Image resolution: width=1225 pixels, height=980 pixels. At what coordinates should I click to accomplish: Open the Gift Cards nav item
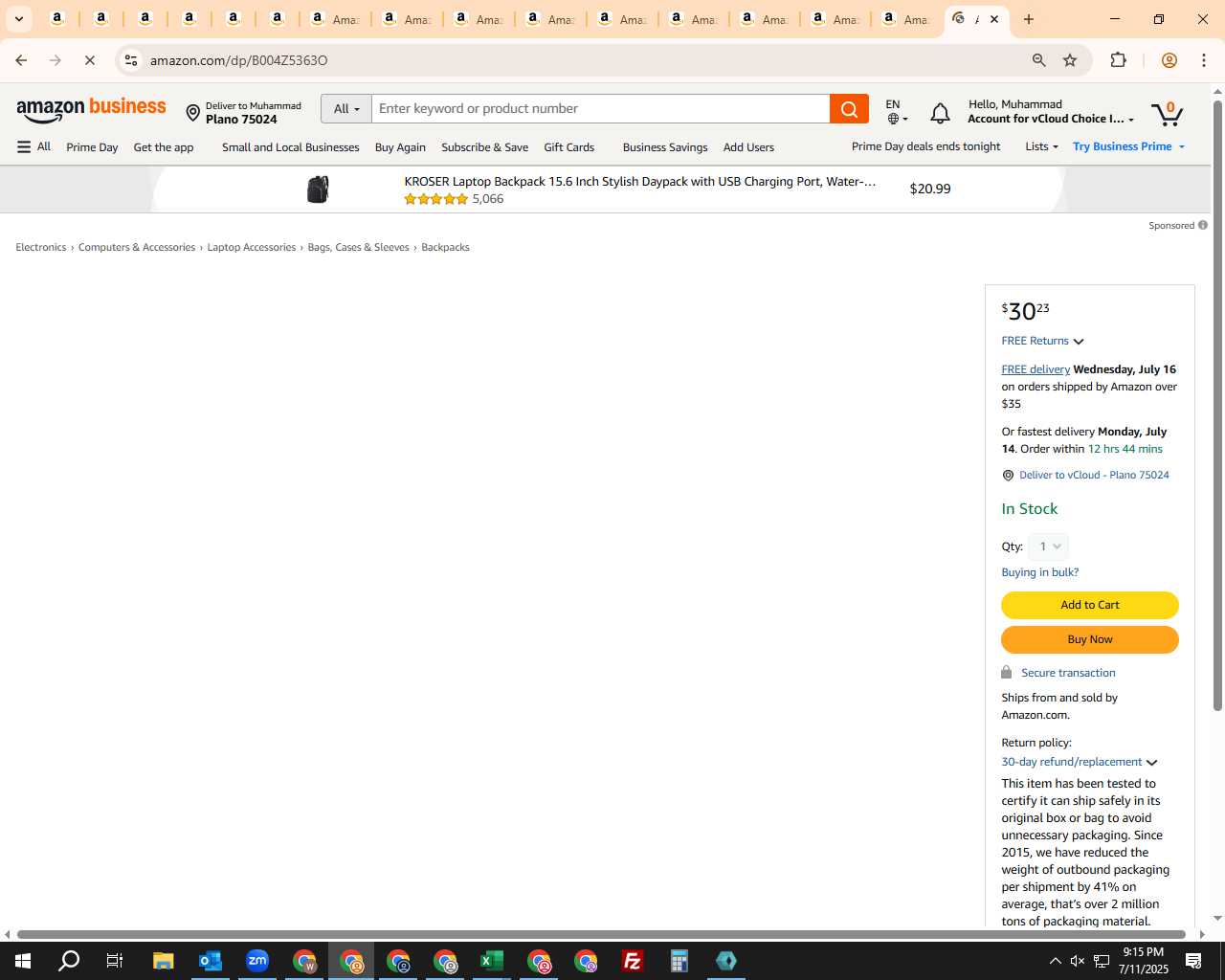(x=569, y=147)
